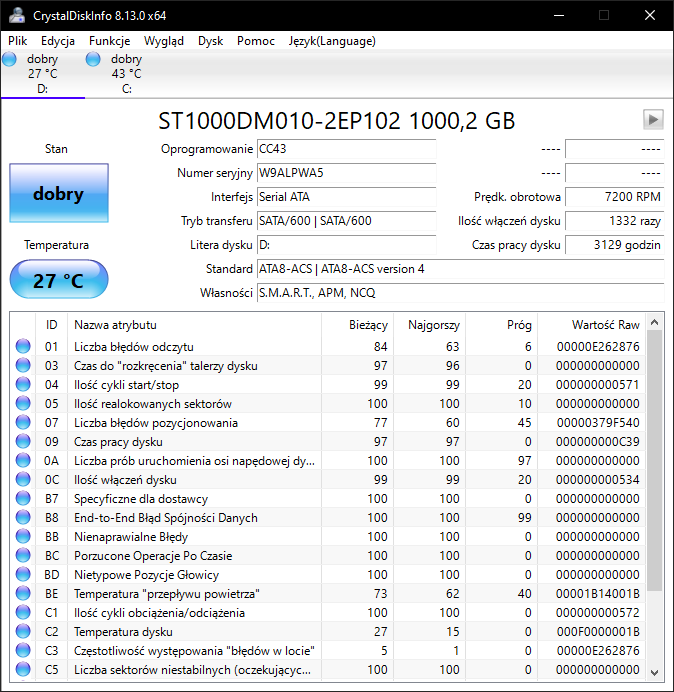
Task: Click the Interfejs field Serial ATA
Action: pyautogui.click(x=346, y=197)
